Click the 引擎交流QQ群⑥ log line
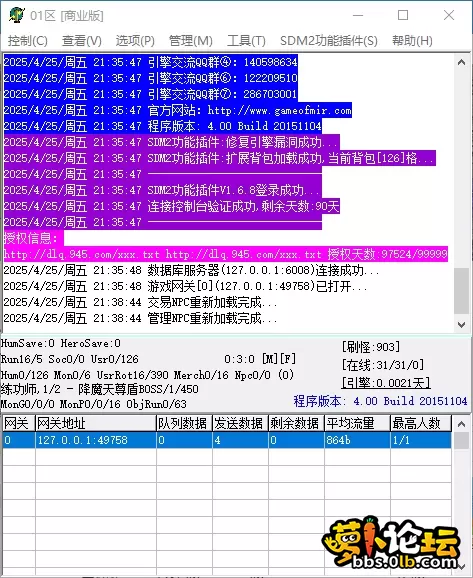The width and height of the screenshot is (473, 578). pyautogui.click(x=151, y=78)
